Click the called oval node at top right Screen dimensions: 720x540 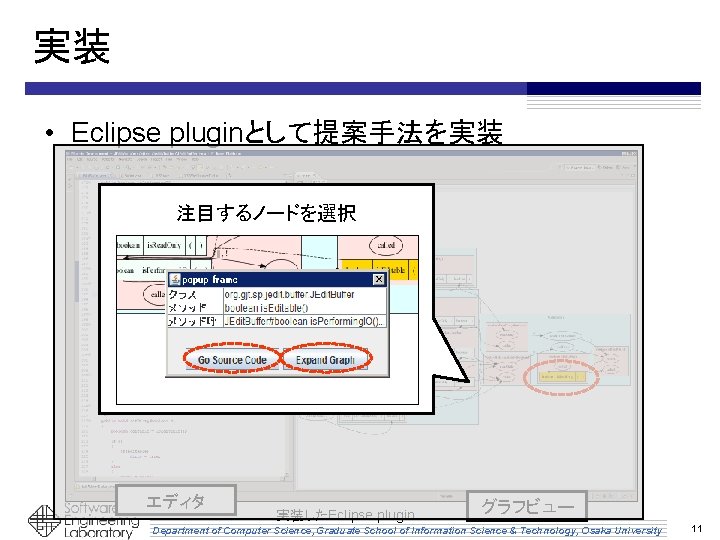click(x=386, y=245)
